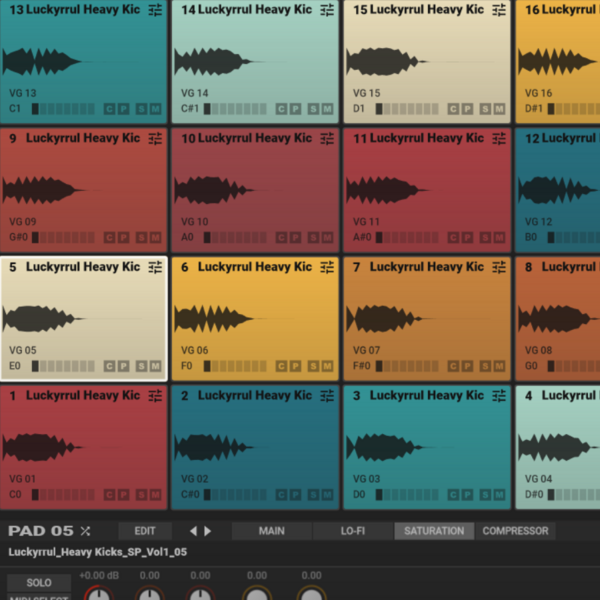The height and width of the screenshot is (600, 600).
Task: Switch to the MAIN tab
Action: click(272, 531)
